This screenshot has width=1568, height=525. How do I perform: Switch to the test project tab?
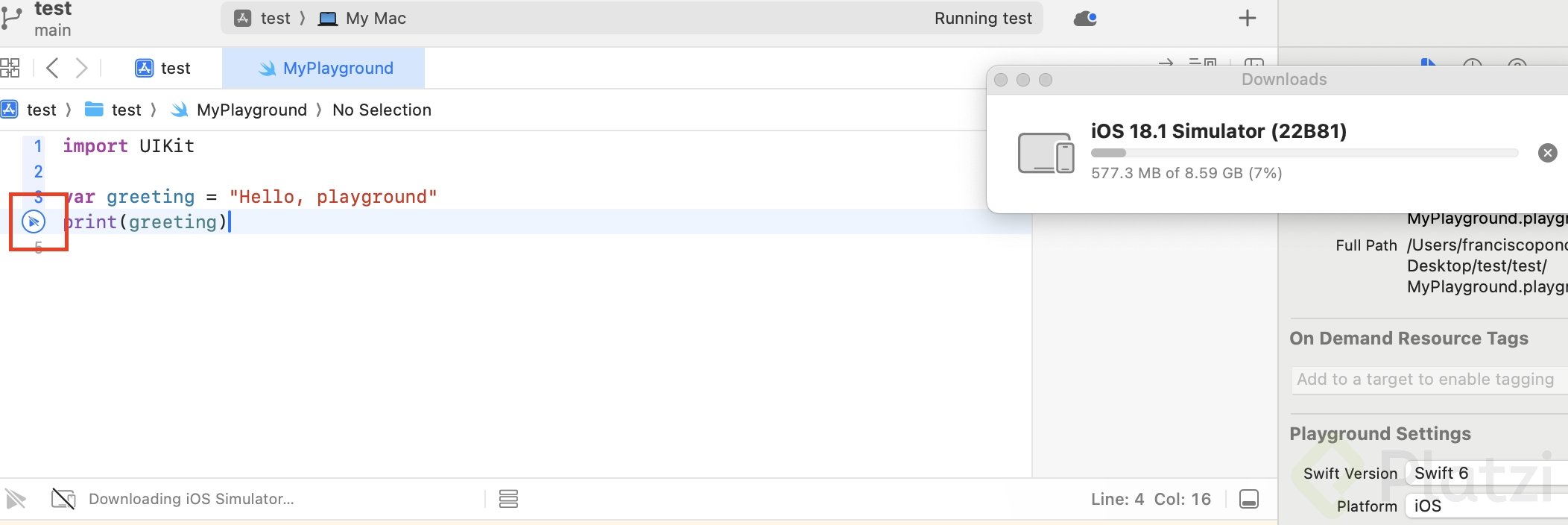163,68
